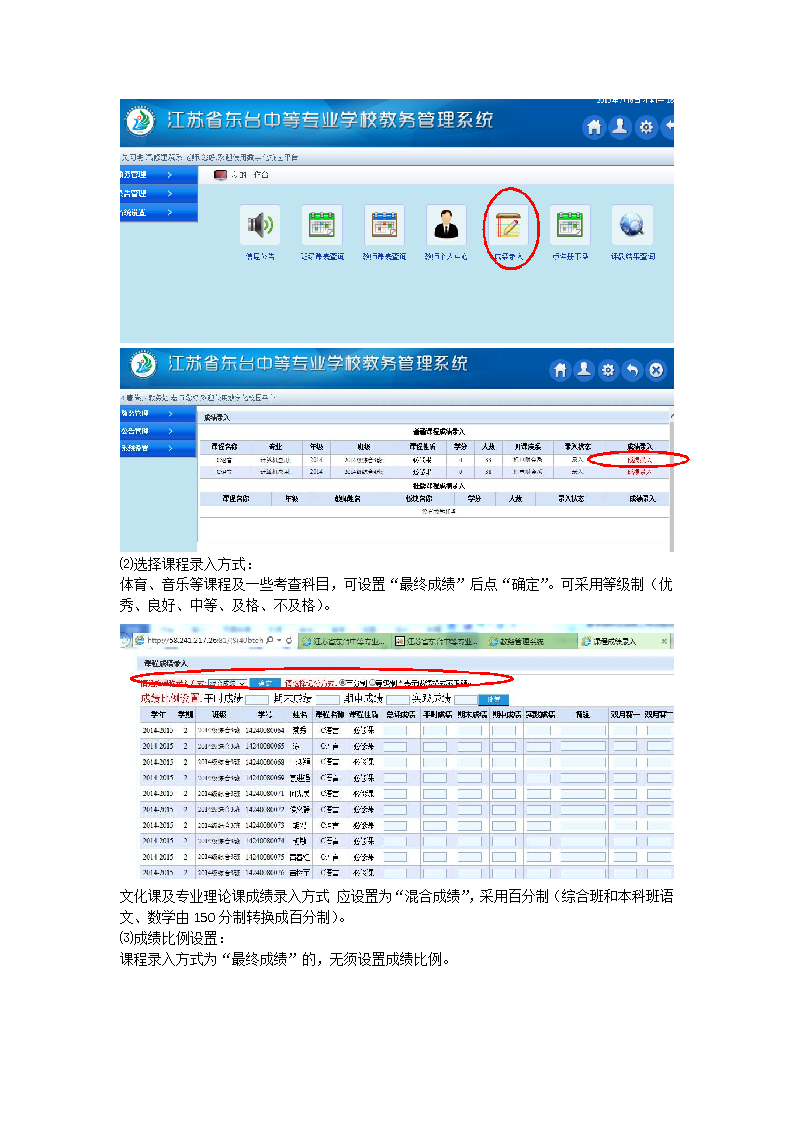Expand 公告管理 in the grade list page sidebar

[x=157, y=431]
